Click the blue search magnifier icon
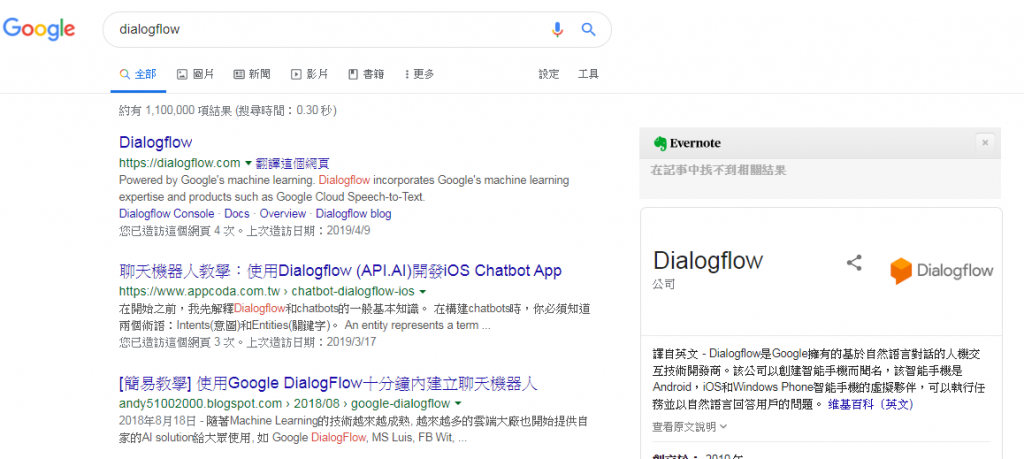Image resolution: width=1024 pixels, height=459 pixels. (x=588, y=29)
